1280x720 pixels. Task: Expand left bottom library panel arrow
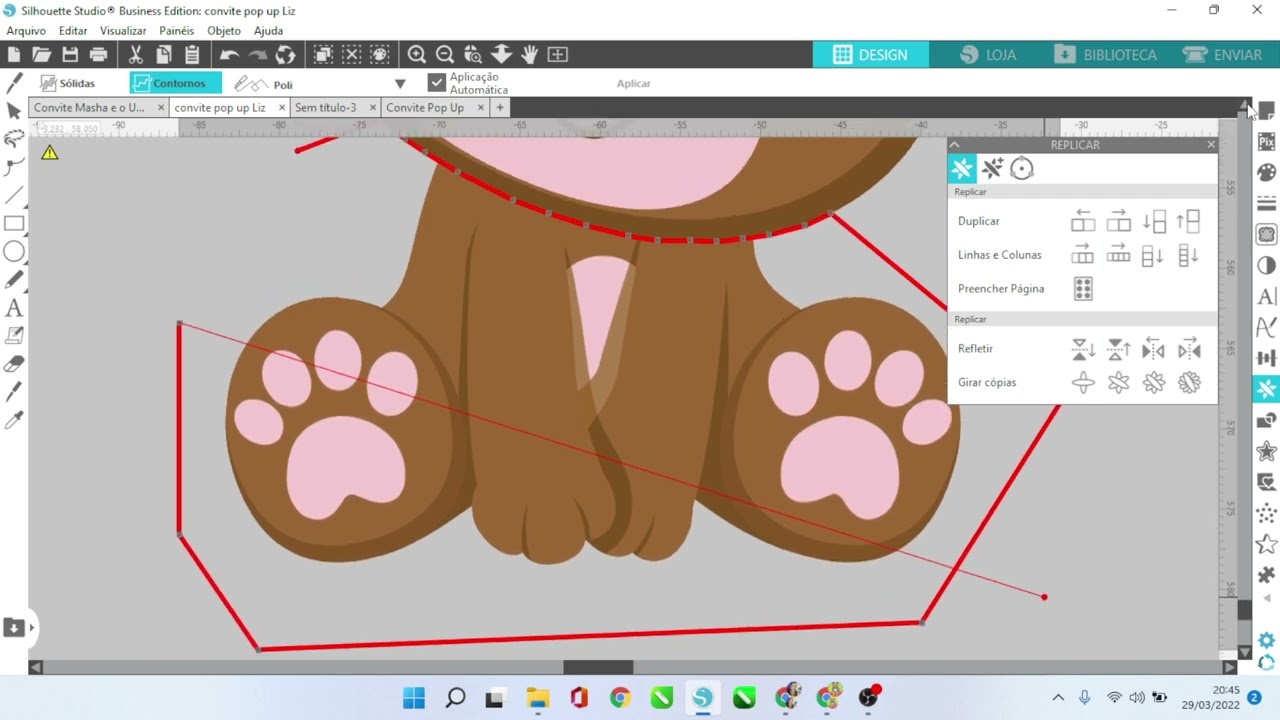tap(31, 628)
